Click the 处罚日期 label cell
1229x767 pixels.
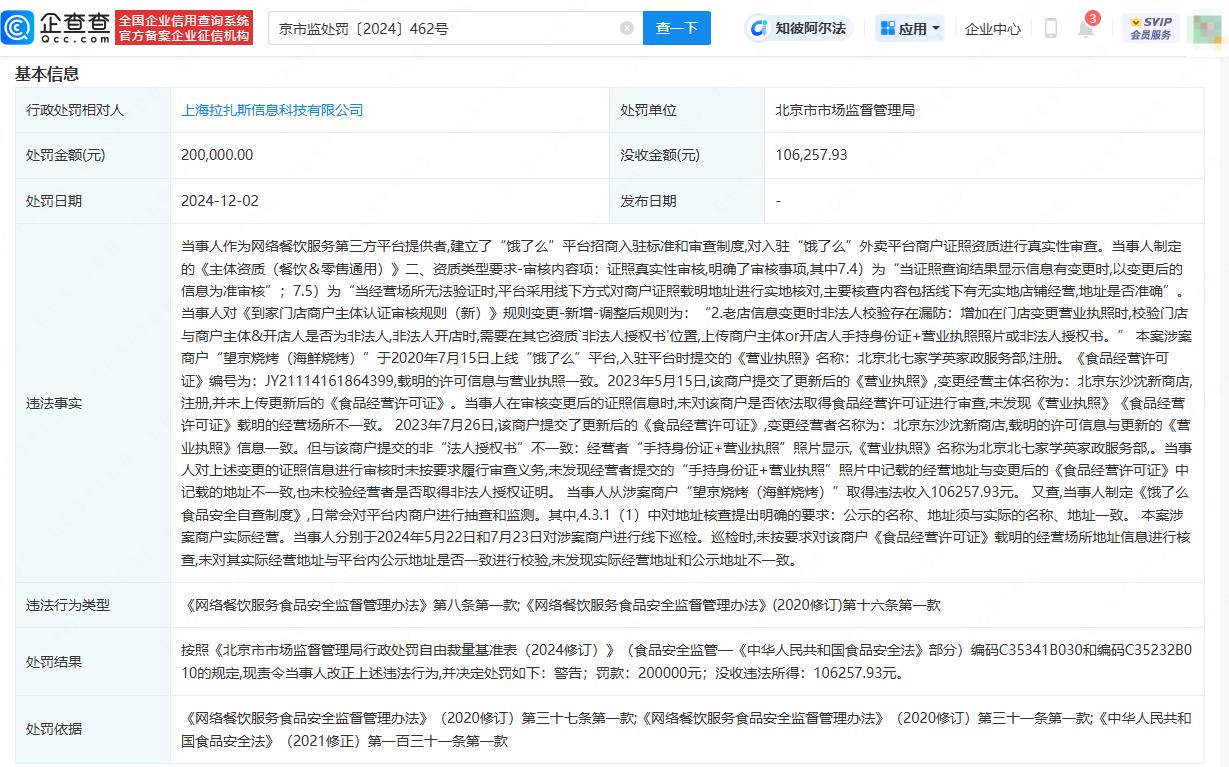pyautogui.click(x=93, y=200)
